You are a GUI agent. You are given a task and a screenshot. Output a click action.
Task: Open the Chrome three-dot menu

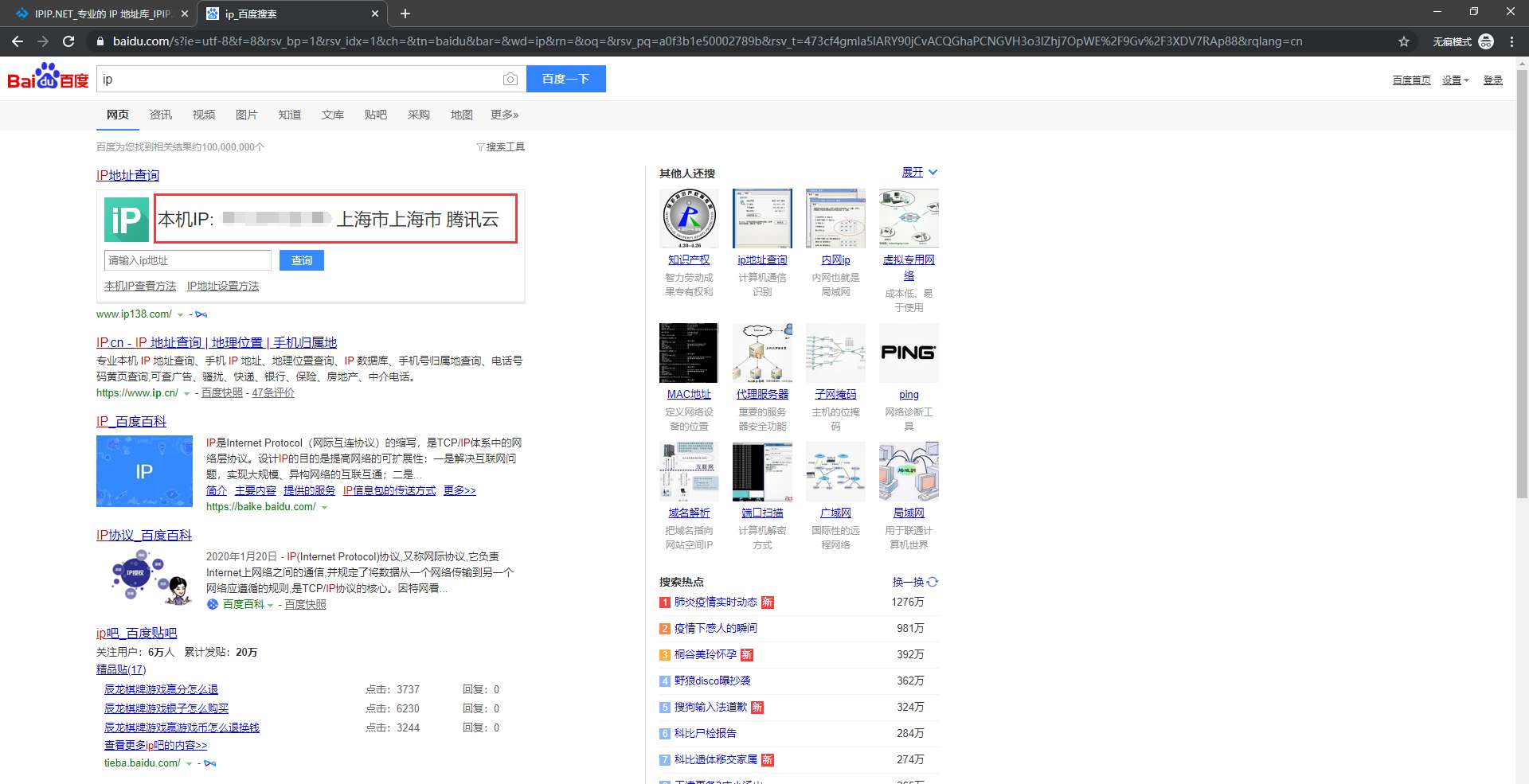click(1511, 41)
